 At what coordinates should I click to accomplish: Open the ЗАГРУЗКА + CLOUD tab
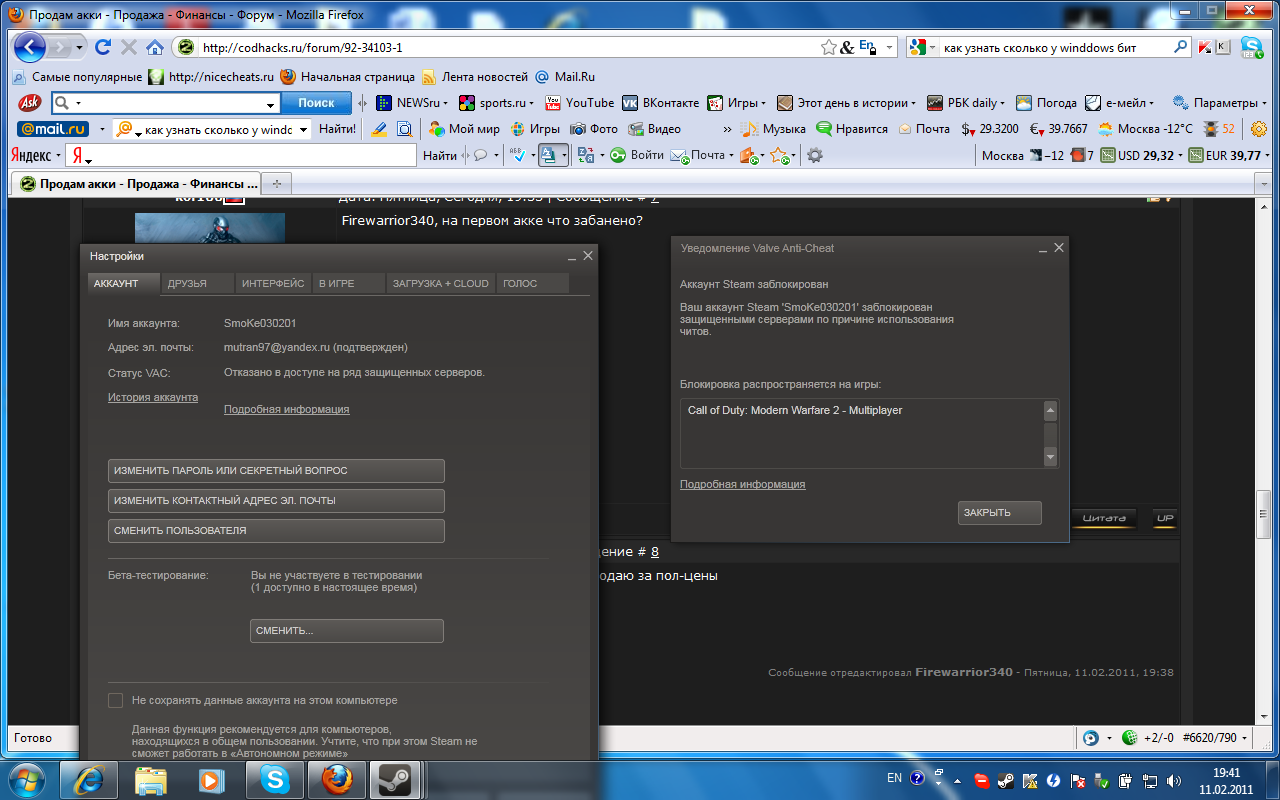[441, 284]
